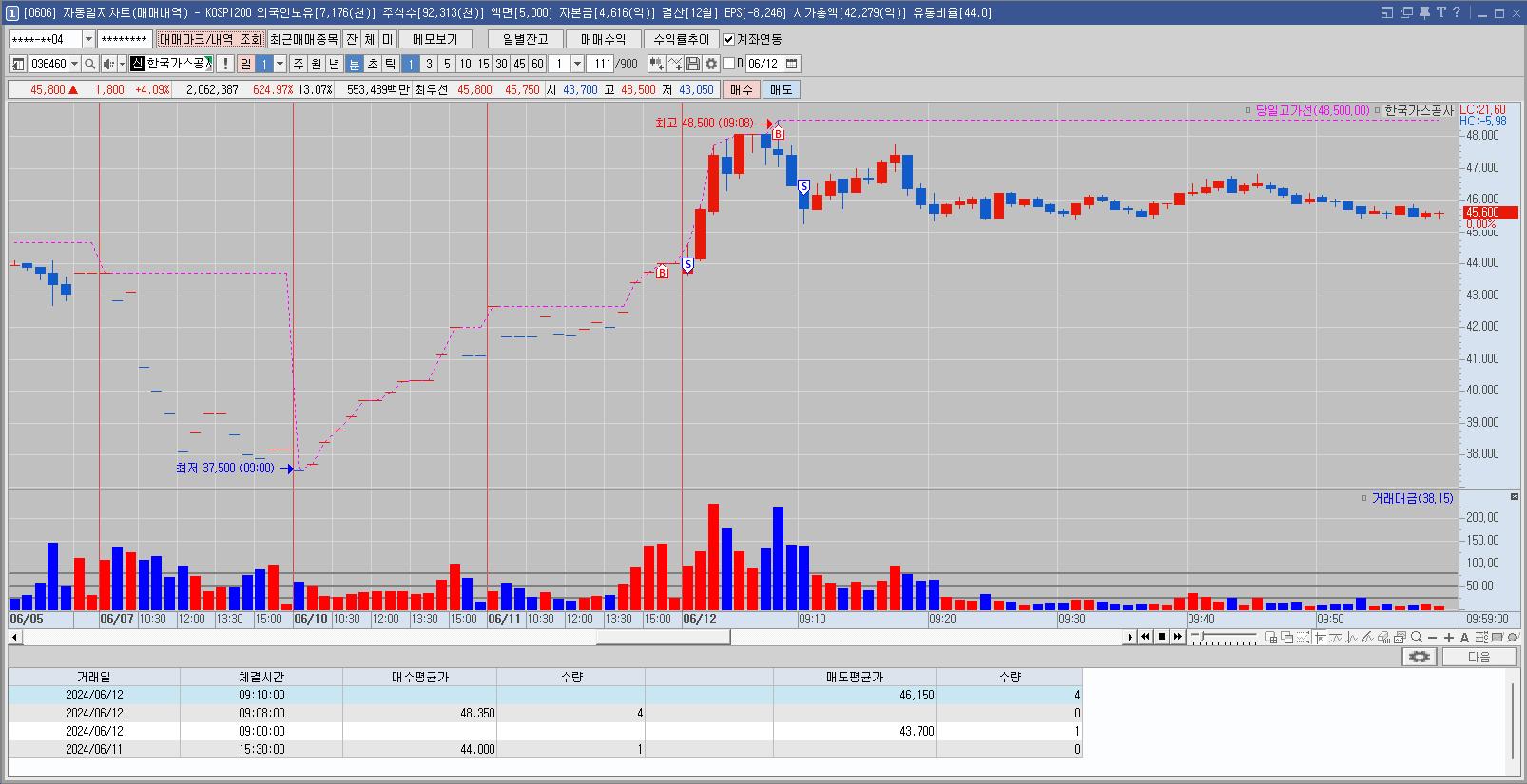1527x784 pixels.
Task: Click the add indicator icon beside 900 count
Action: click(657, 64)
